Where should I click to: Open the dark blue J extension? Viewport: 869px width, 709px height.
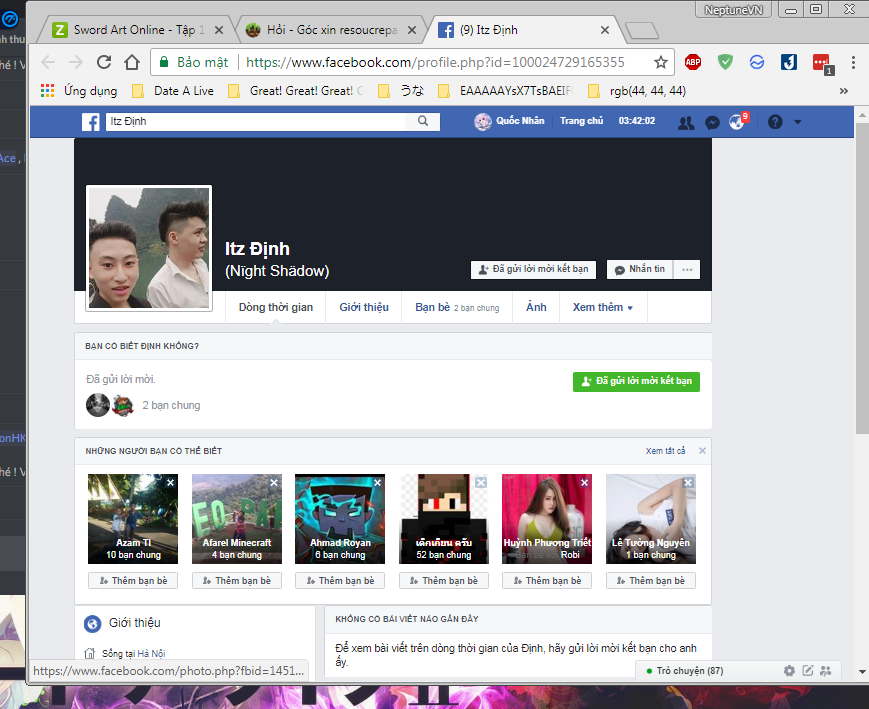click(789, 62)
